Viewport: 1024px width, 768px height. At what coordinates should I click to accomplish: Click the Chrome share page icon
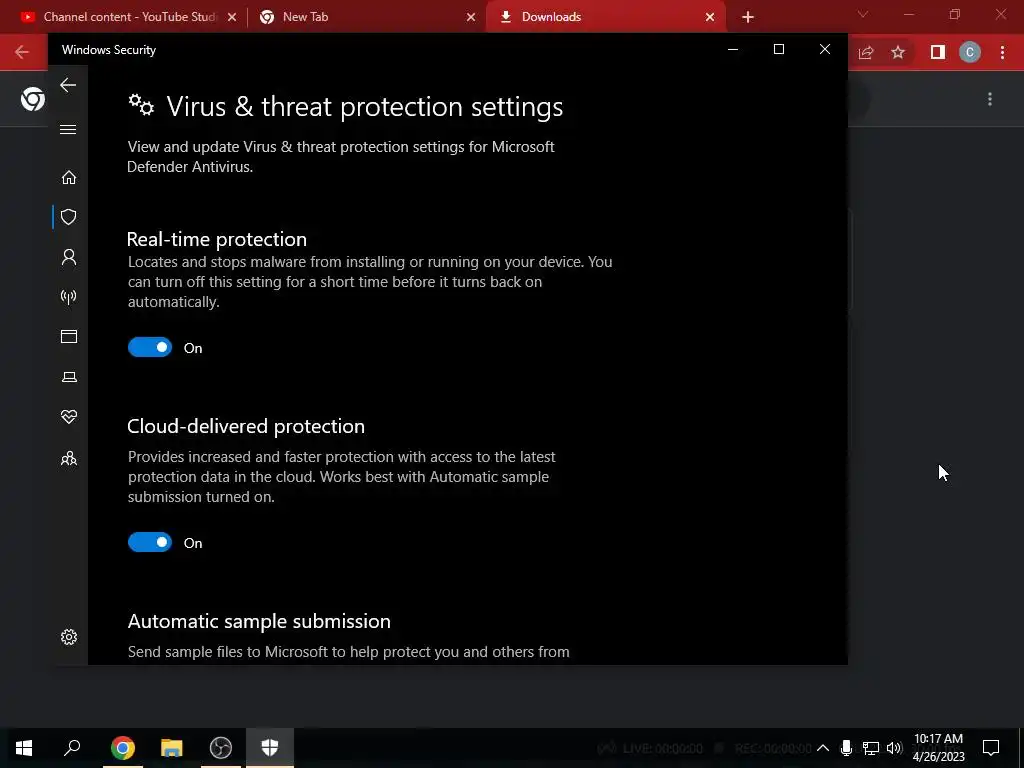click(x=866, y=52)
